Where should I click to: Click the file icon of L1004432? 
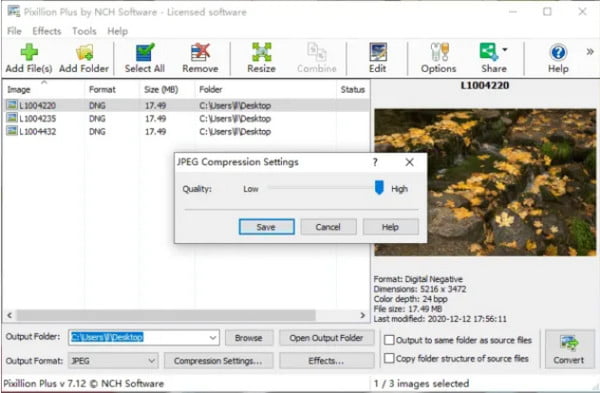(12, 131)
